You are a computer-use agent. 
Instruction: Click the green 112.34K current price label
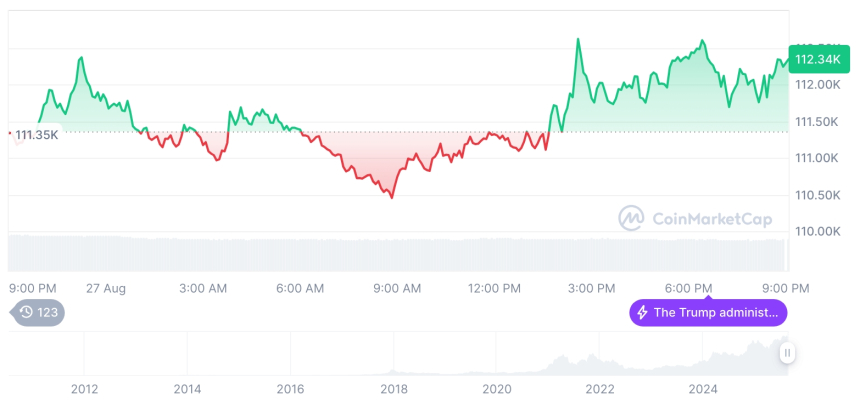click(817, 59)
